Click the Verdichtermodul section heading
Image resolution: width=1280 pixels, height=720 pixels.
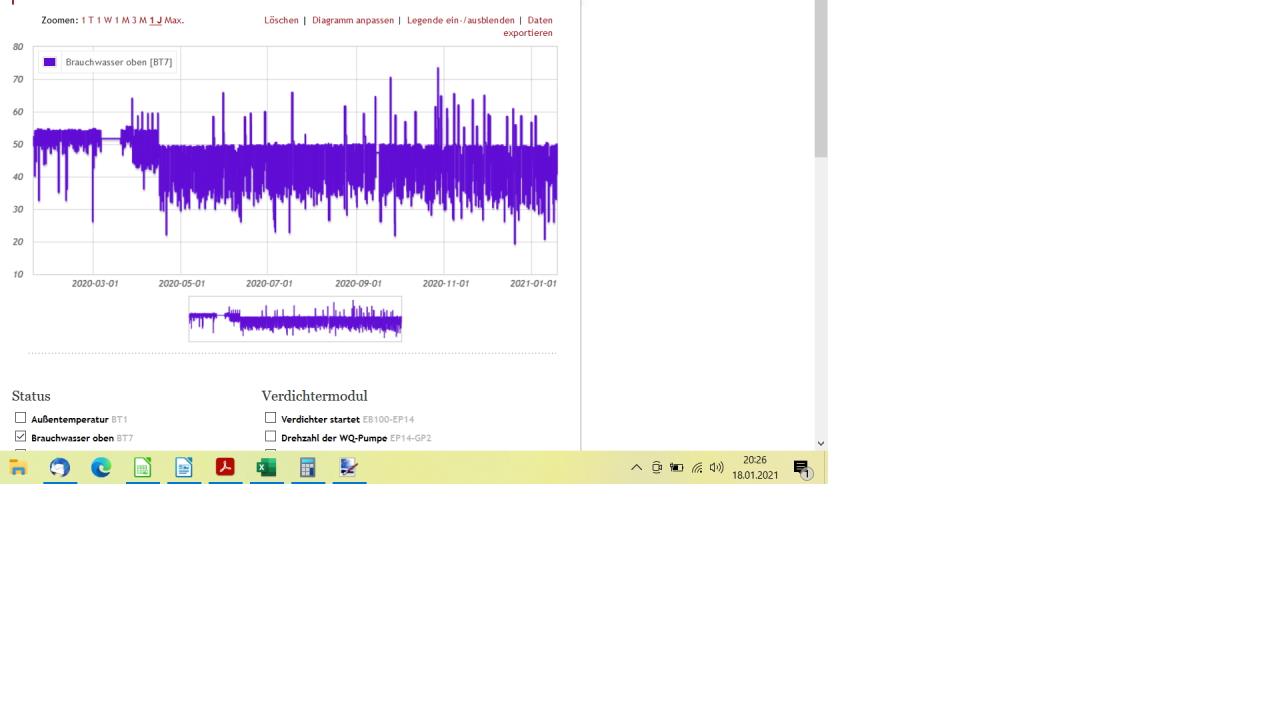(x=315, y=396)
